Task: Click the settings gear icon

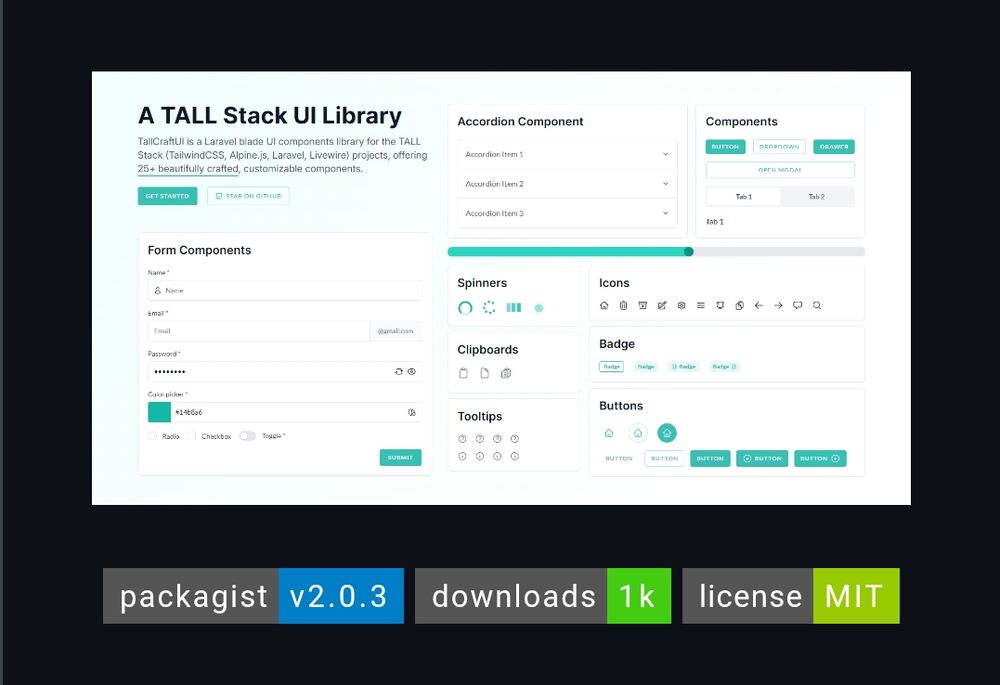Action: tap(681, 305)
